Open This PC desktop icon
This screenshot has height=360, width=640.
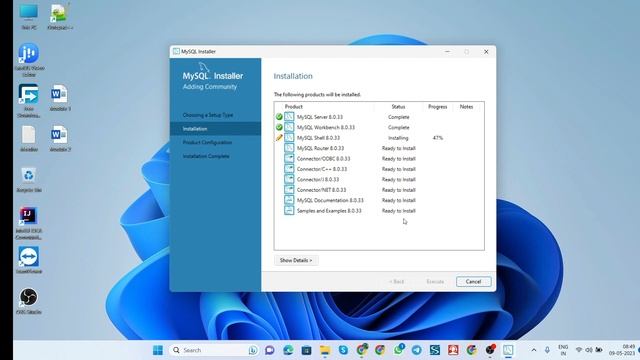coord(29,16)
